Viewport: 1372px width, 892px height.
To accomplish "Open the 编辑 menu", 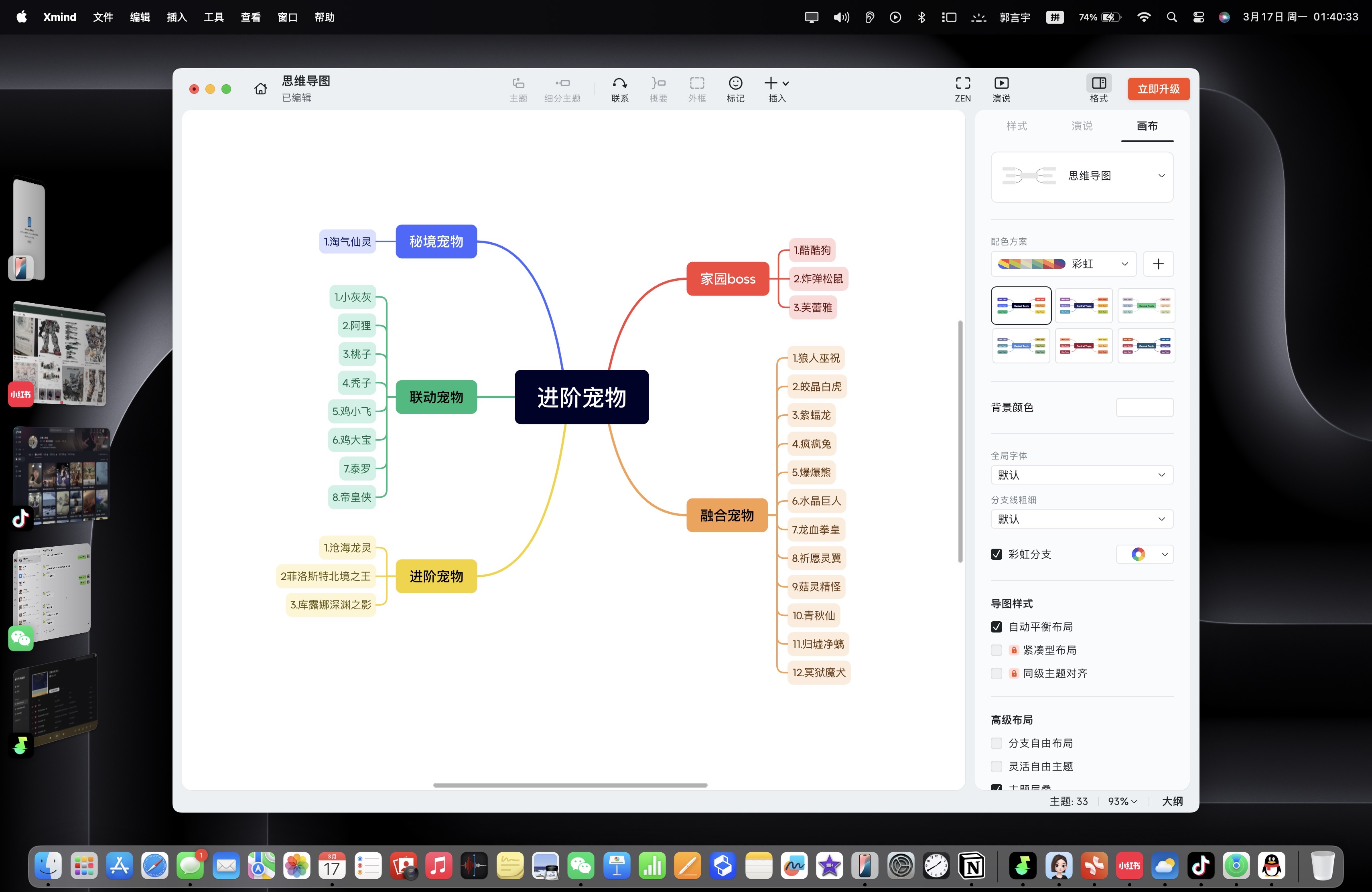I will 140,17.
